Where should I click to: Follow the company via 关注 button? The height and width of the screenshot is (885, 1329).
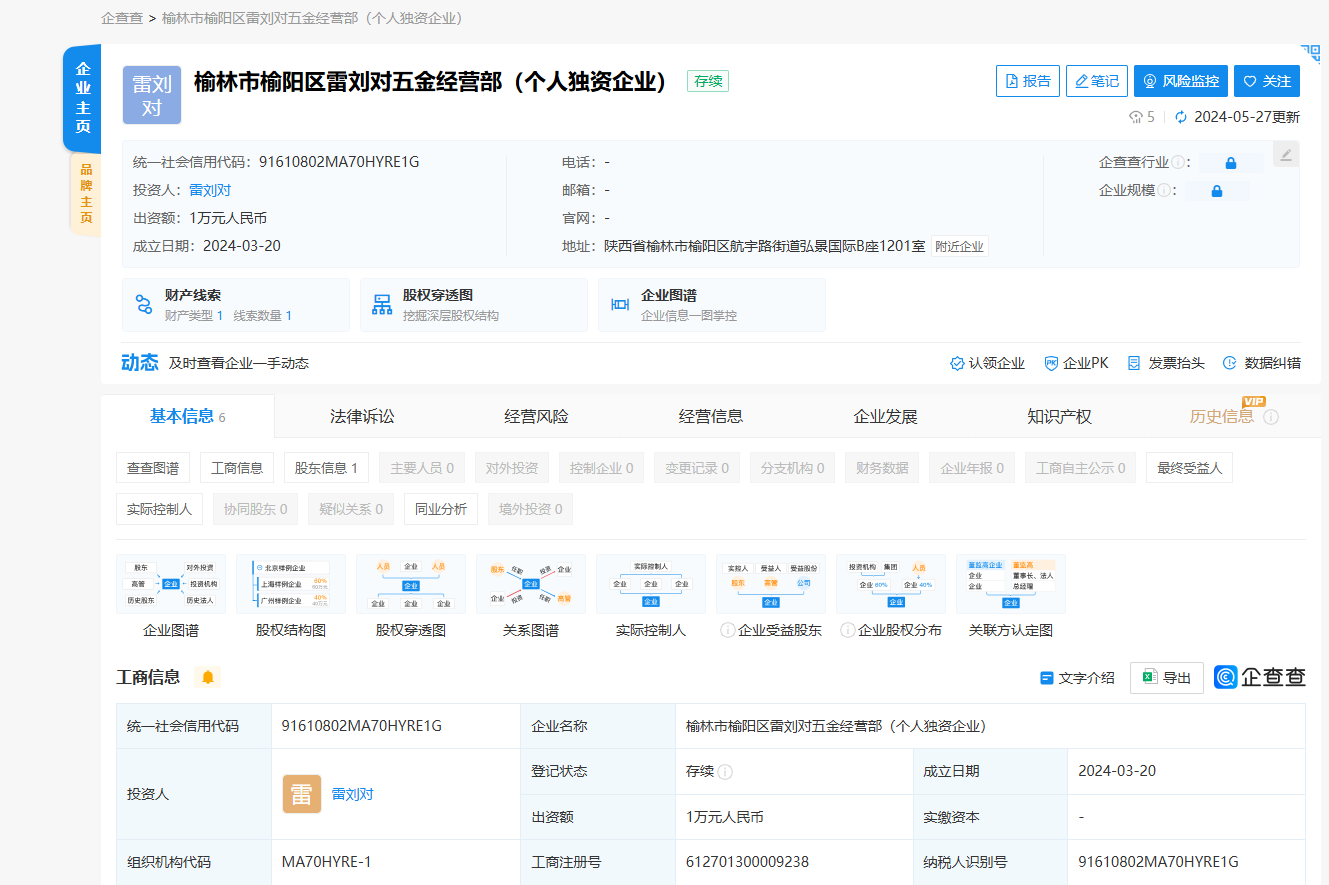1266,81
